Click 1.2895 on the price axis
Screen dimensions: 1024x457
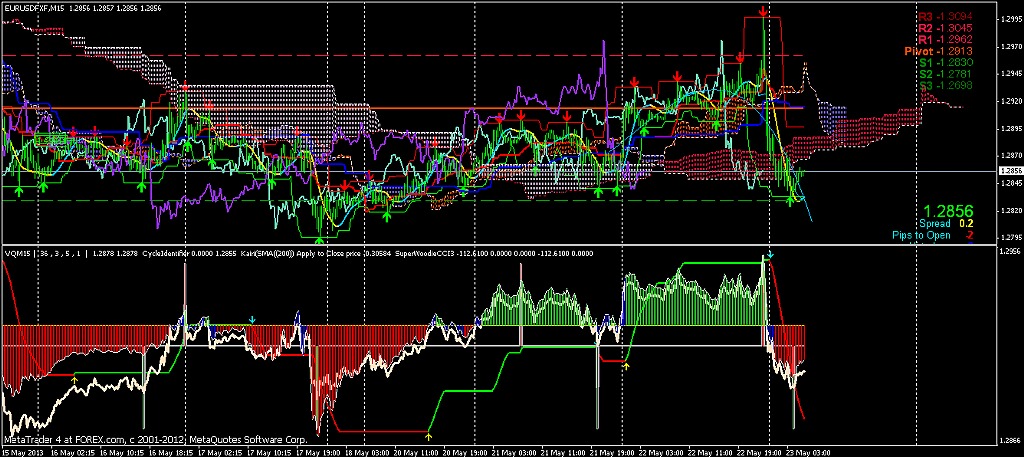[1011, 129]
